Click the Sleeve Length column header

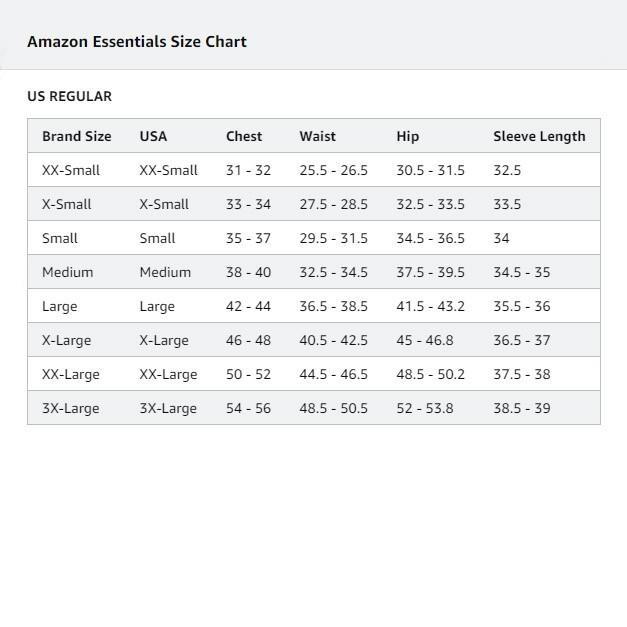pyautogui.click(x=539, y=136)
